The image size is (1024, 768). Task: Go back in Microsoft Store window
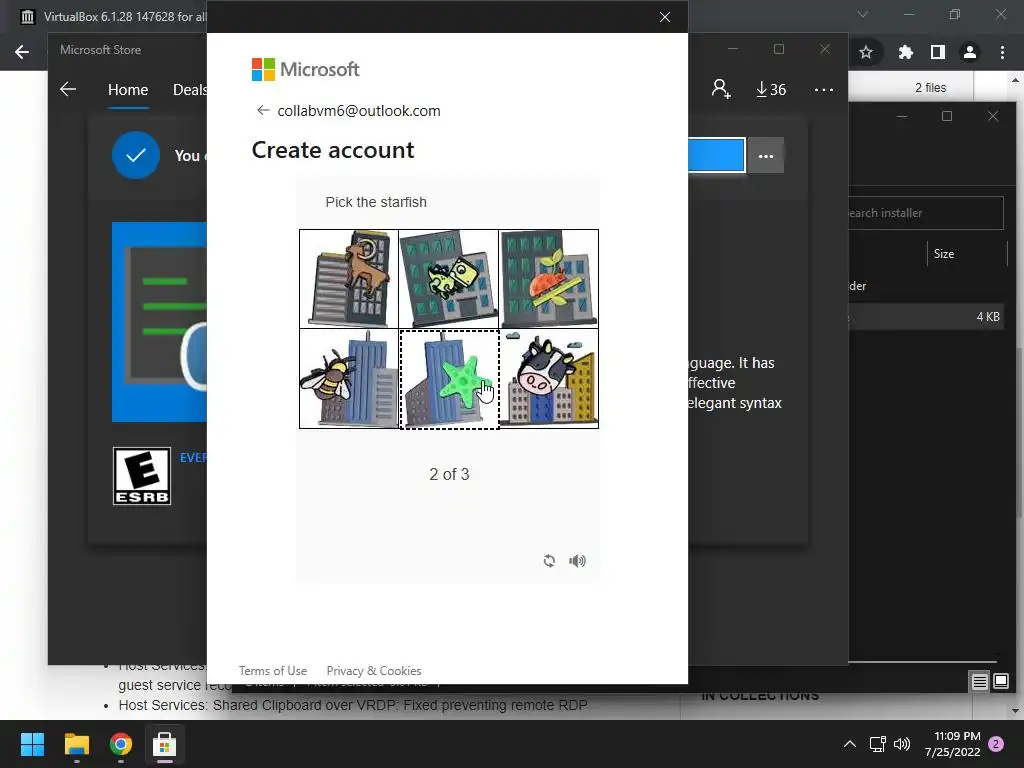click(68, 89)
